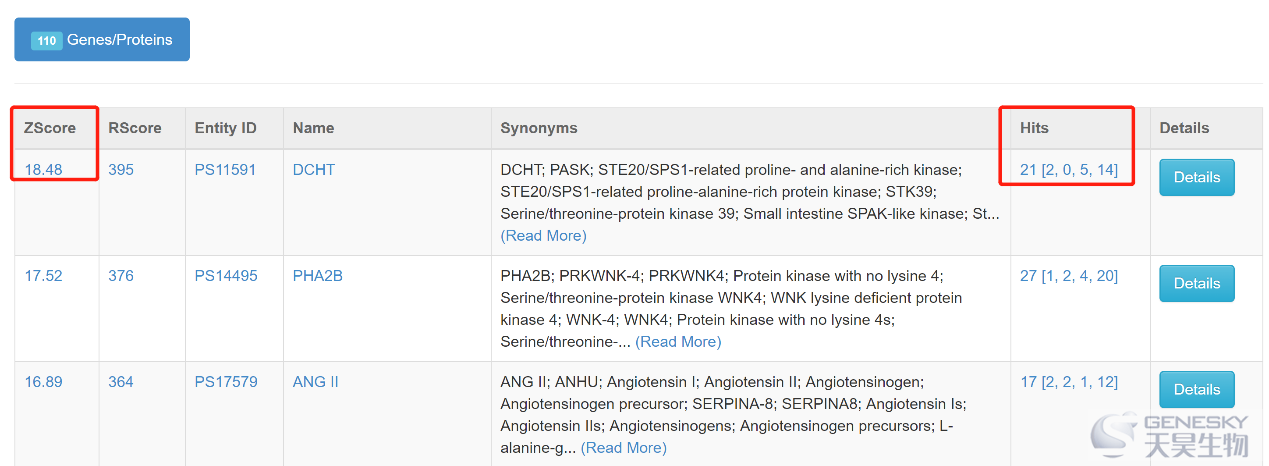
Task: Open entity ID PS14495 link
Action: point(226,276)
